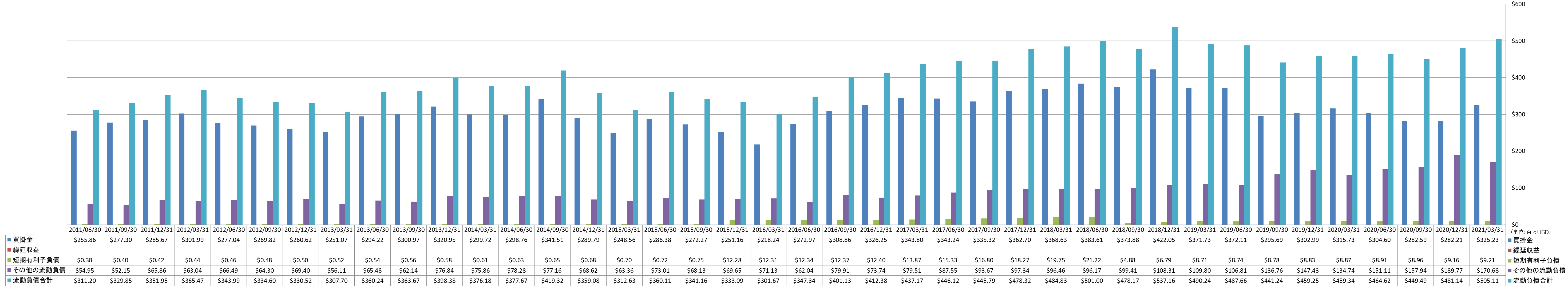Select the $501.00 total current liabilities cell
The height and width of the screenshot is (286, 1568).
point(1091,280)
